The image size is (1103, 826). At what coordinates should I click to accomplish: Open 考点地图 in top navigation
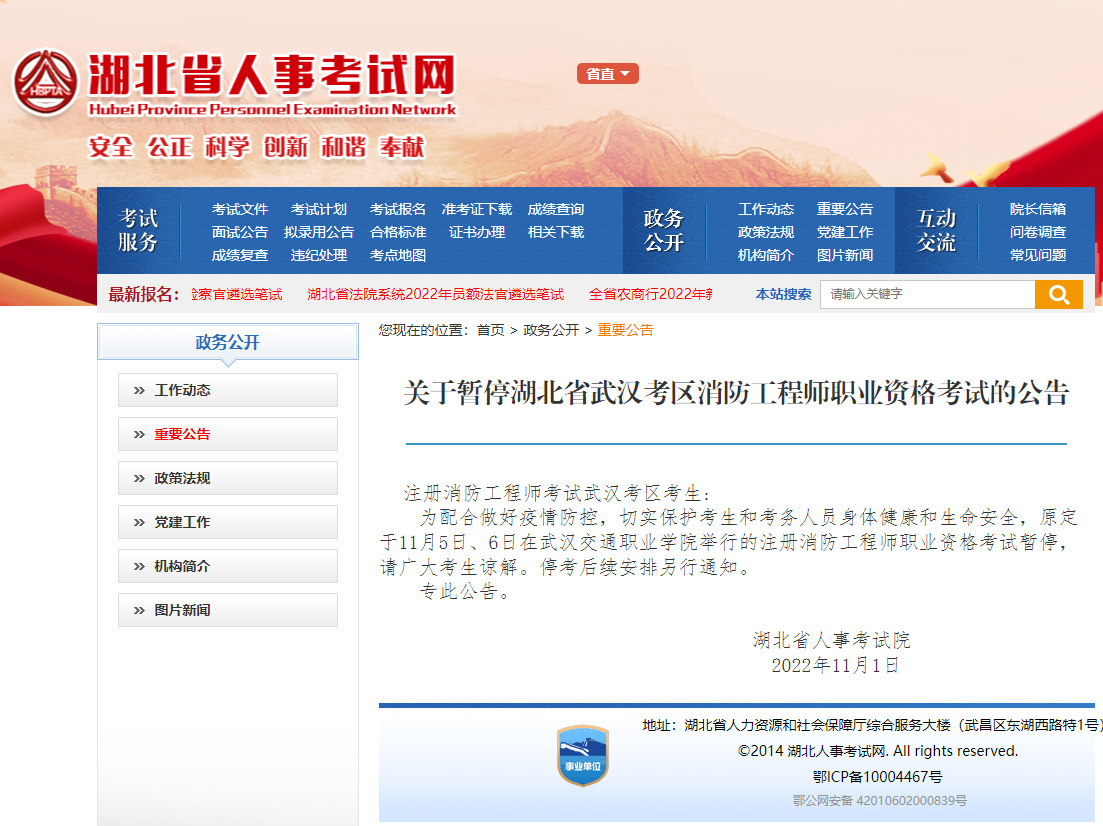(x=398, y=255)
